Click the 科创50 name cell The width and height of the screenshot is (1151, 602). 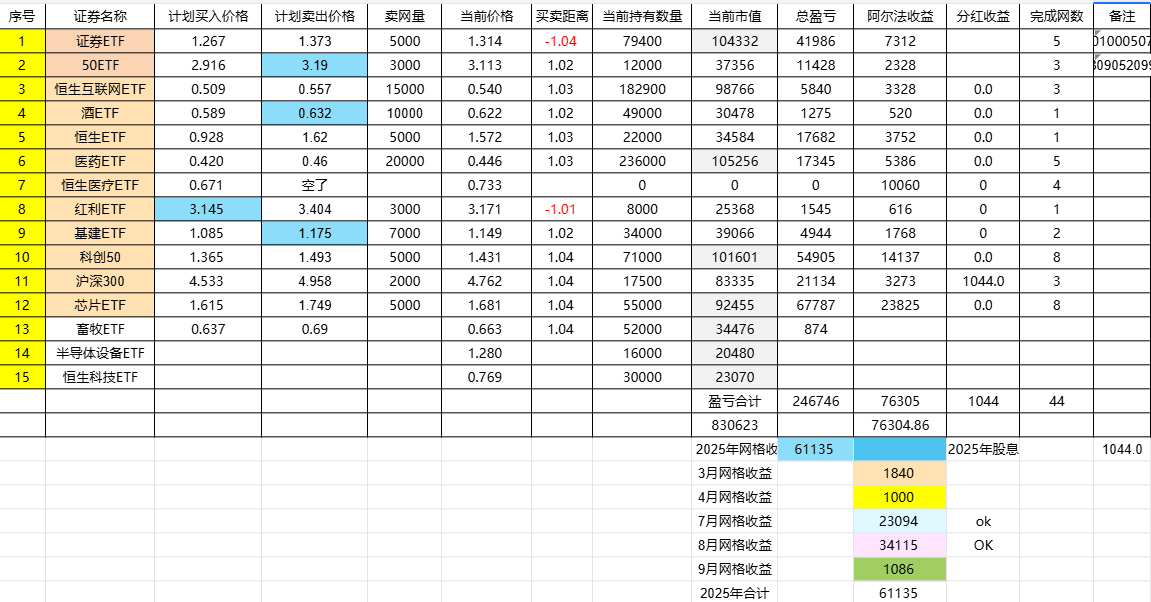(100, 257)
